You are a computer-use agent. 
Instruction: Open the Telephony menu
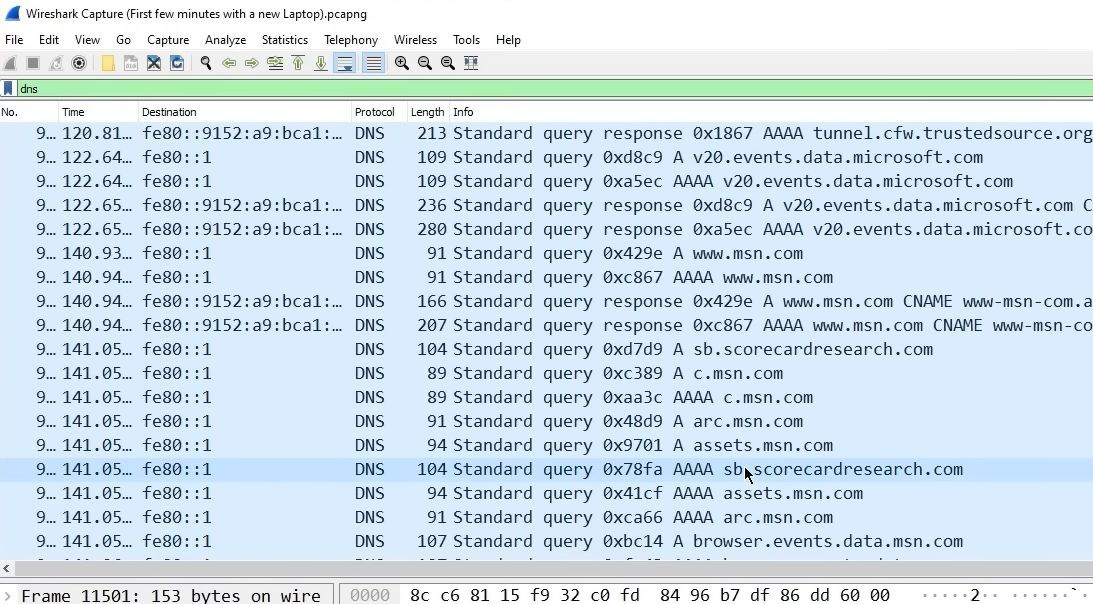coord(351,40)
